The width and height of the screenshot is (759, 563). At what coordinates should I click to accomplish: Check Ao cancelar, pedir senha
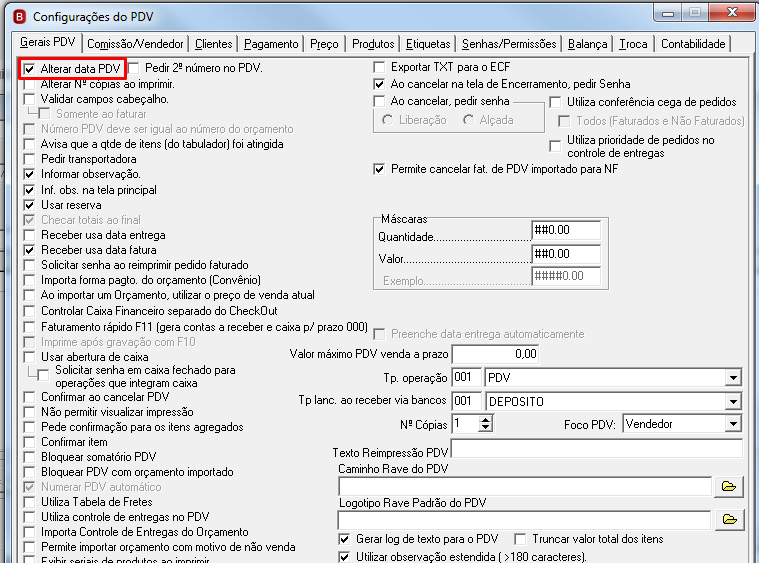(379, 101)
